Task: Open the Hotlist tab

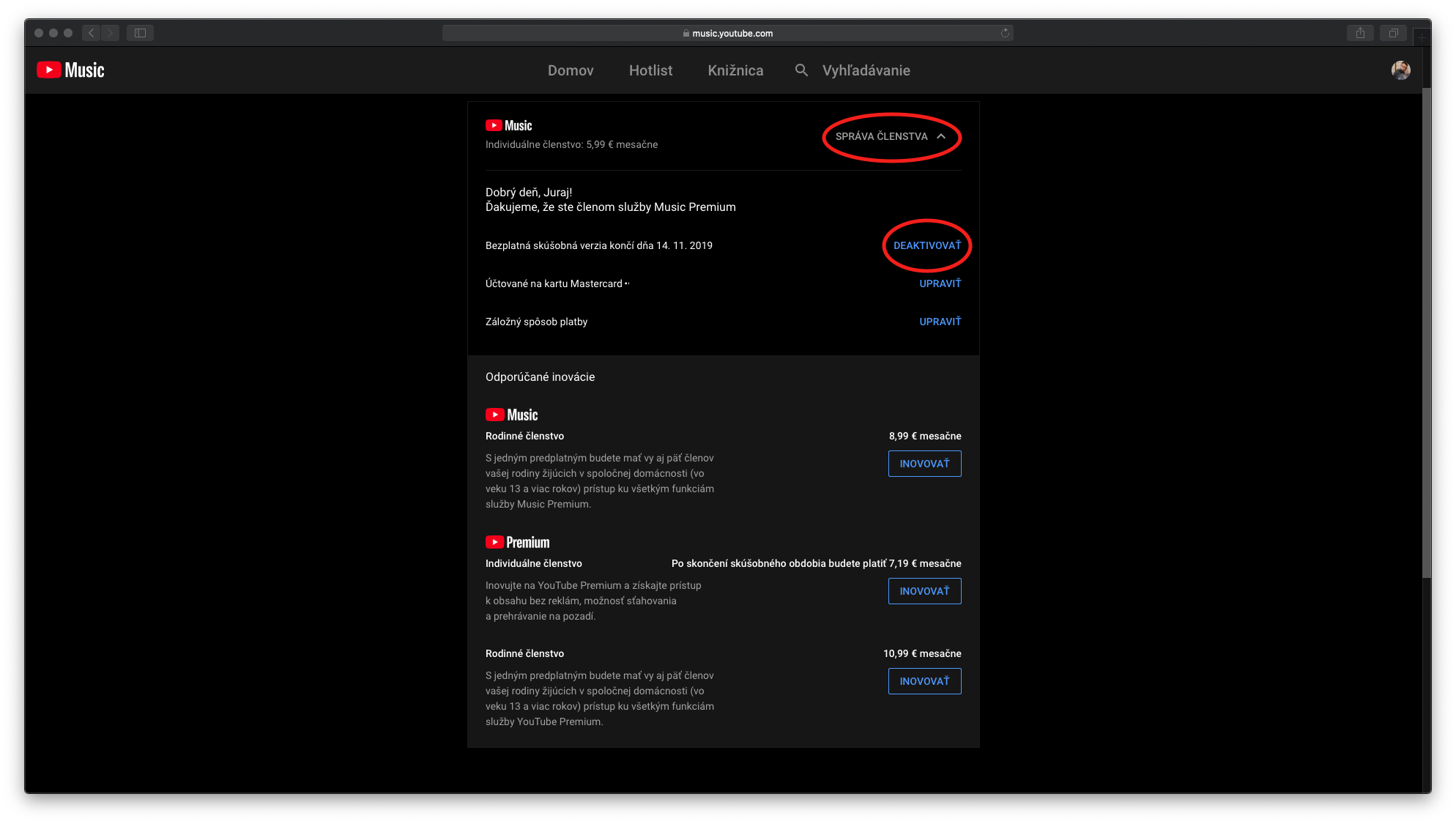Action: tap(650, 71)
